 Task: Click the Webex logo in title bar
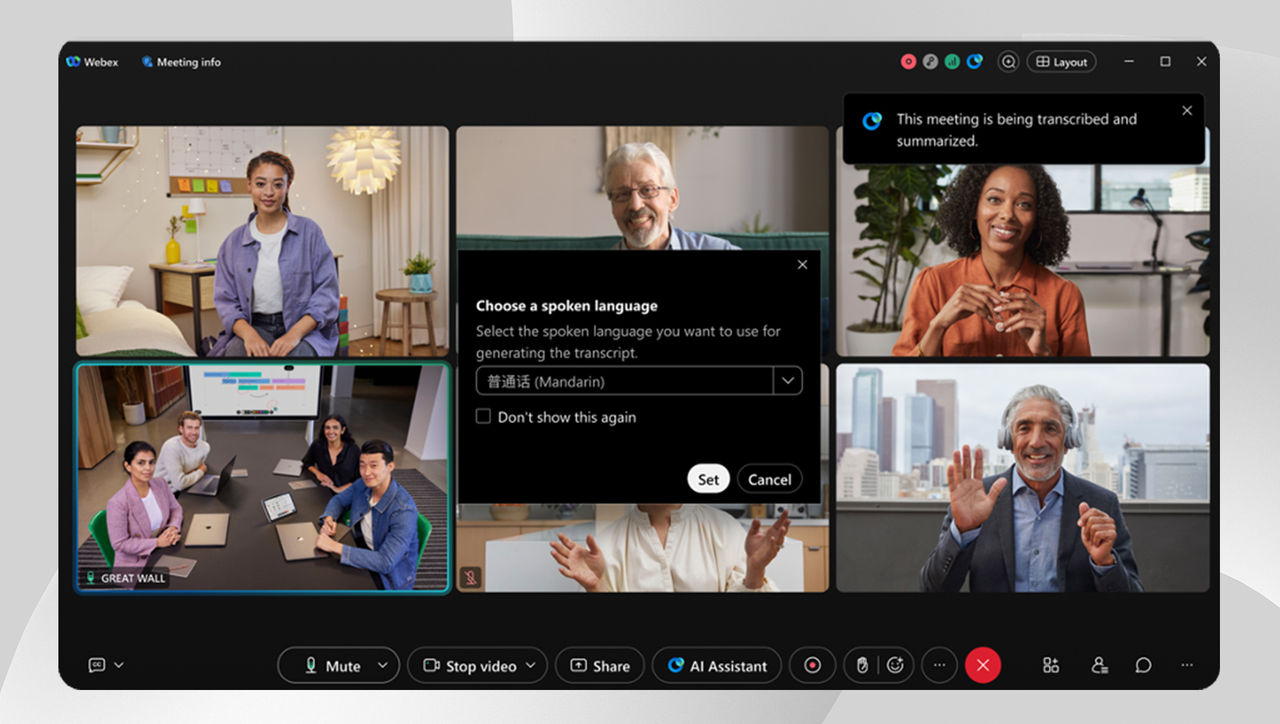click(73, 62)
